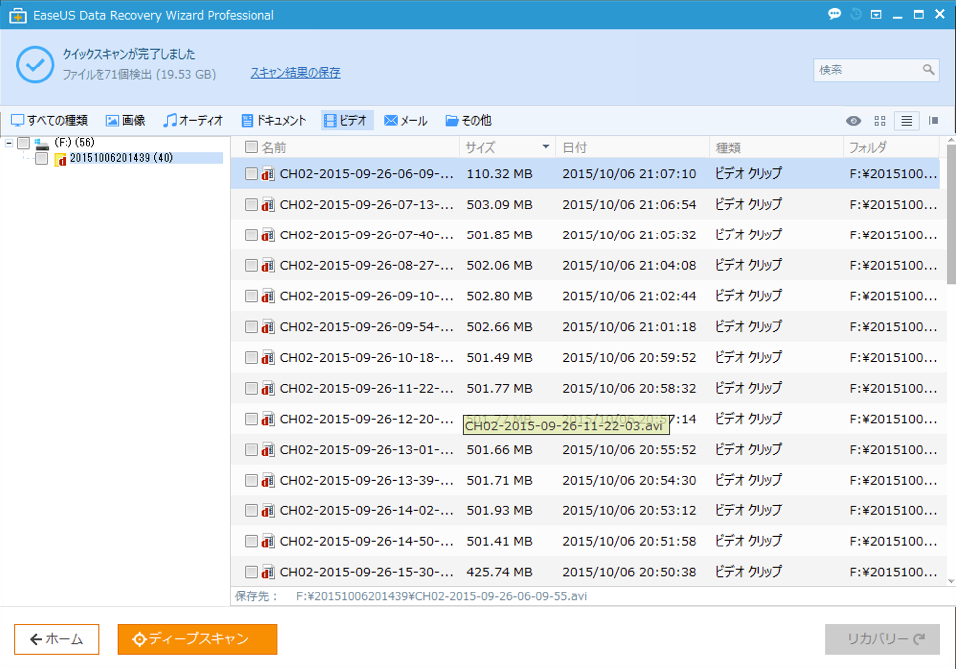Select the オーディオ filter tab

coord(193,121)
